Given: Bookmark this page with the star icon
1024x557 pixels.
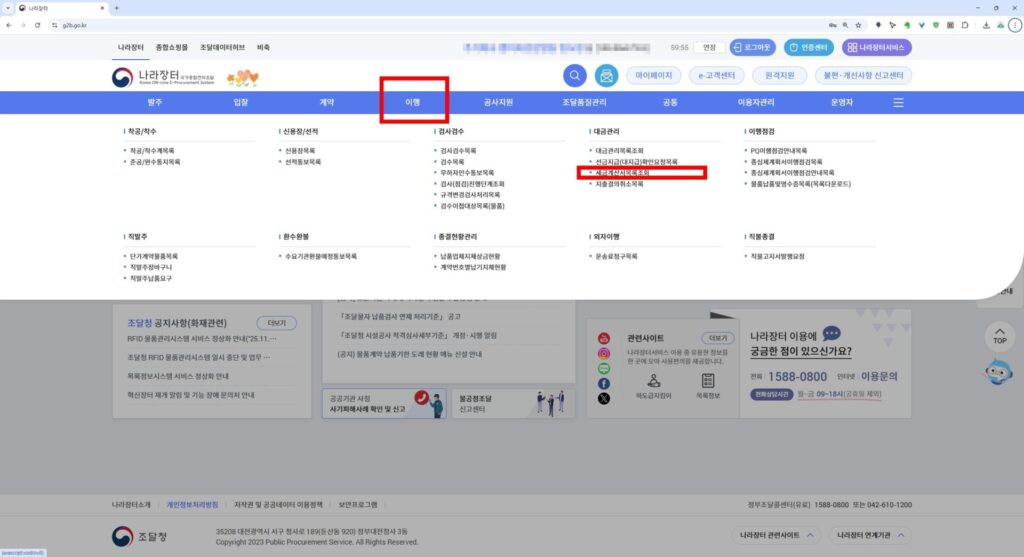Looking at the screenshot, I should tap(858, 25).
